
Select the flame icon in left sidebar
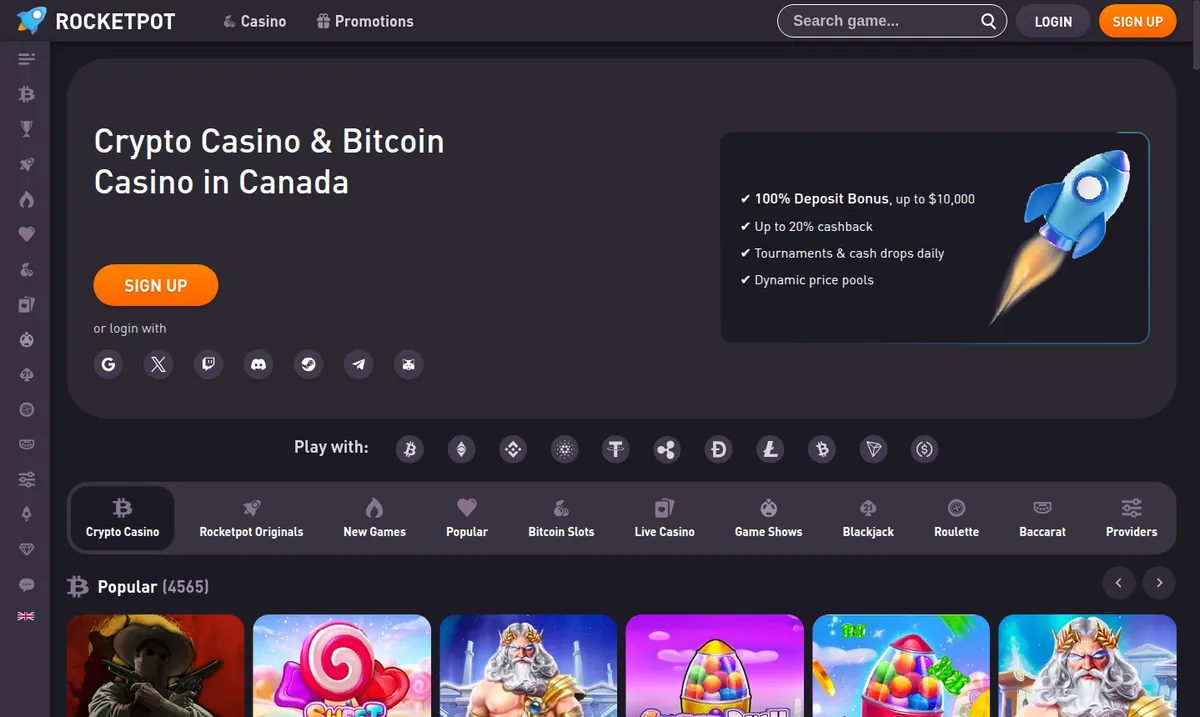27,200
